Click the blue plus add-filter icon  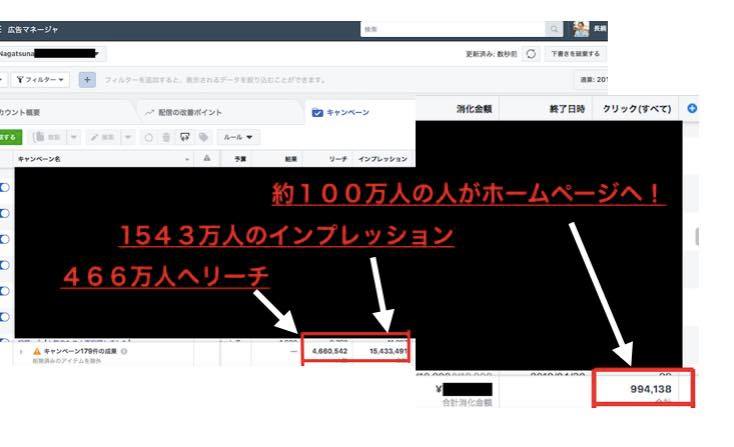click(x=88, y=79)
